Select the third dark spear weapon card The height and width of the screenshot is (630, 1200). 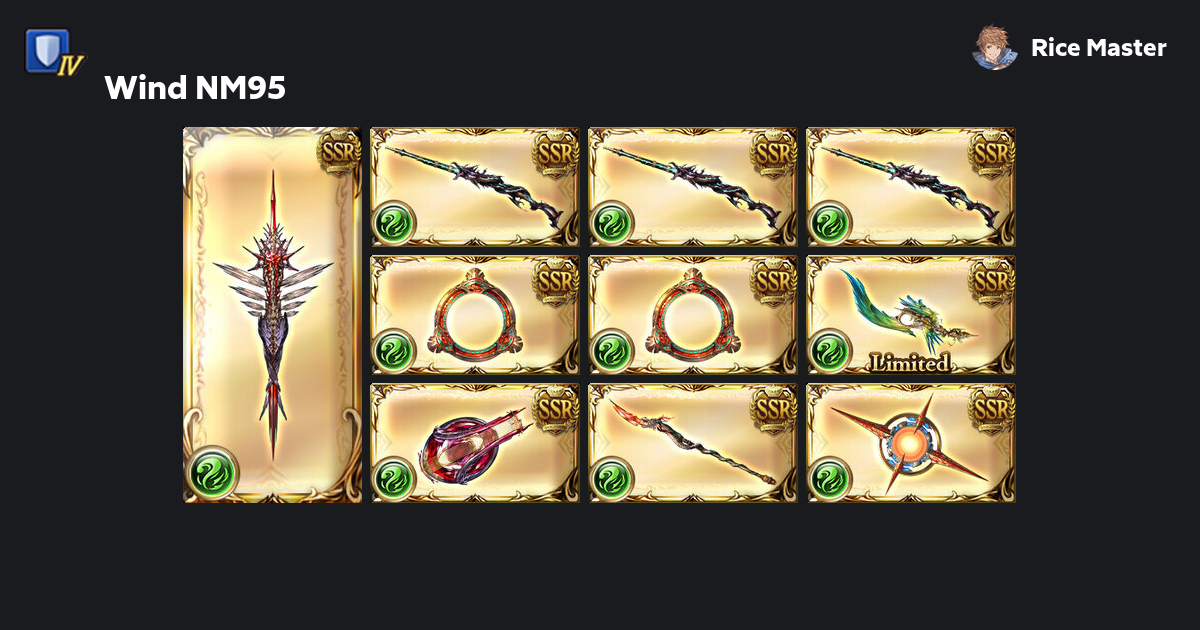click(x=911, y=187)
